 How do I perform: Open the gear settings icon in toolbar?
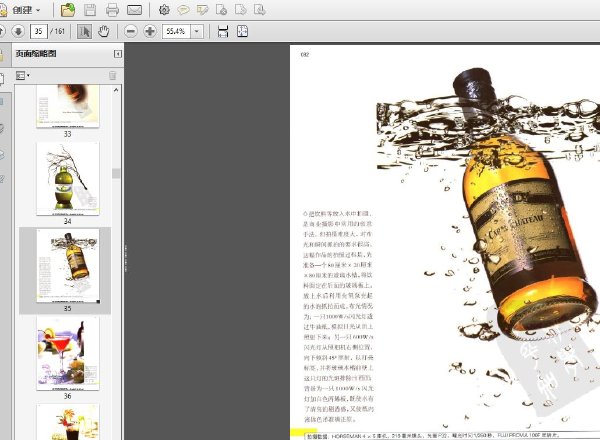tap(164, 10)
